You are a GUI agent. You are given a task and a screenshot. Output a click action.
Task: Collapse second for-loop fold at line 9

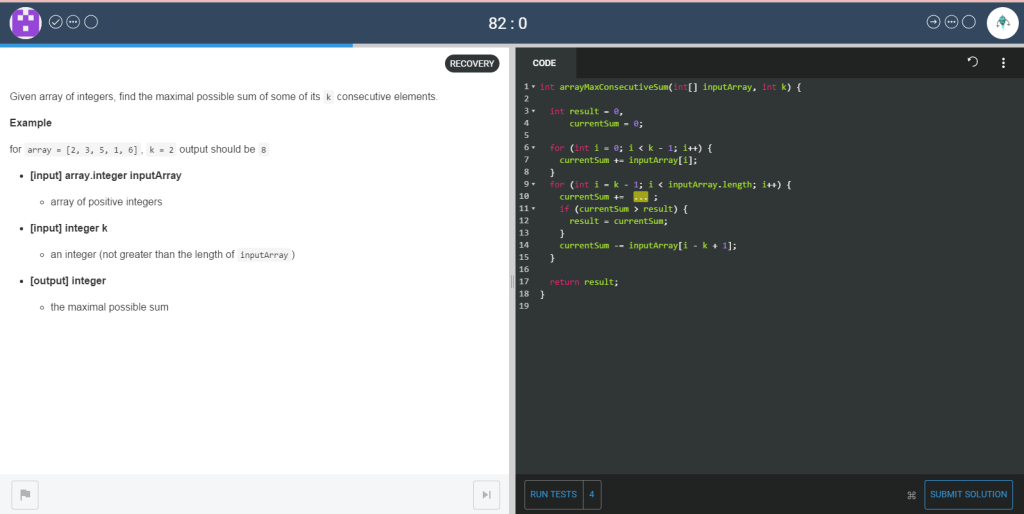point(534,184)
